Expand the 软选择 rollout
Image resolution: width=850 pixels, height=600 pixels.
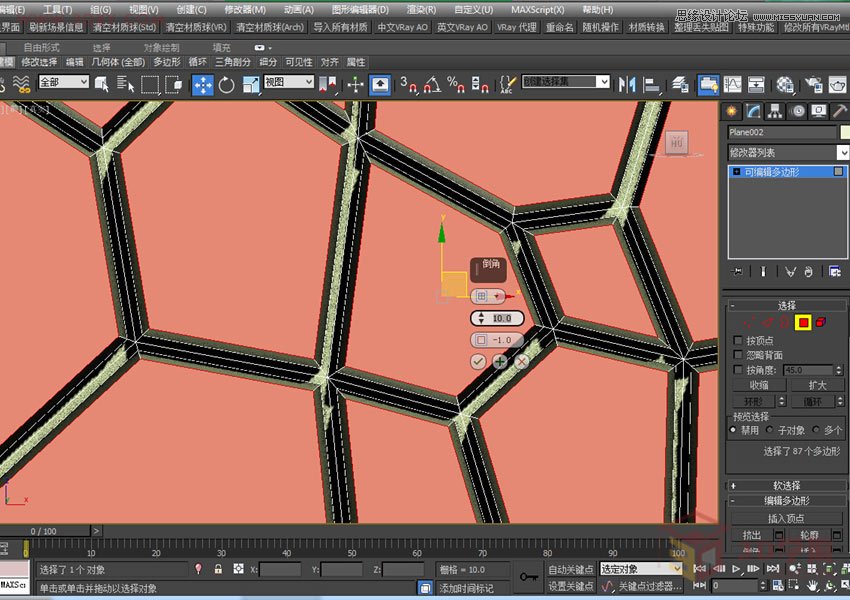coord(786,486)
